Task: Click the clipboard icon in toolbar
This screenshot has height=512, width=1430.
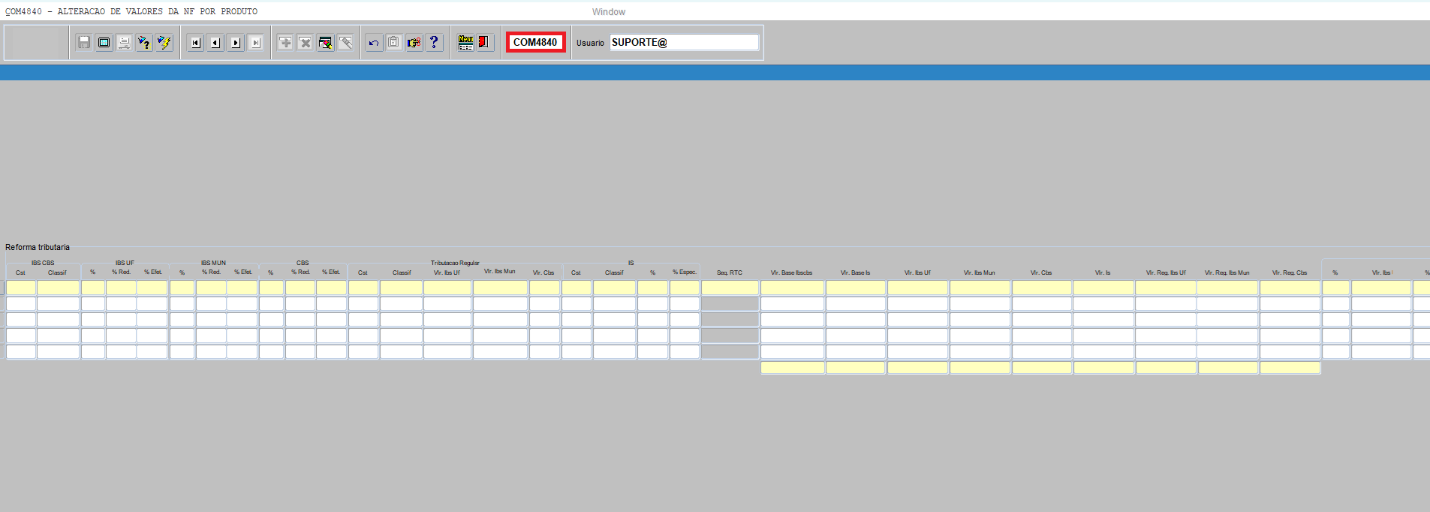Action: (x=394, y=43)
